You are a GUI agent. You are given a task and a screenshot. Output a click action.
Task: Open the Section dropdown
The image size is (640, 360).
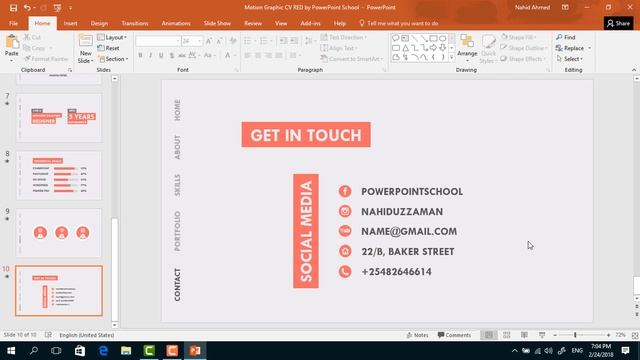click(113, 59)
